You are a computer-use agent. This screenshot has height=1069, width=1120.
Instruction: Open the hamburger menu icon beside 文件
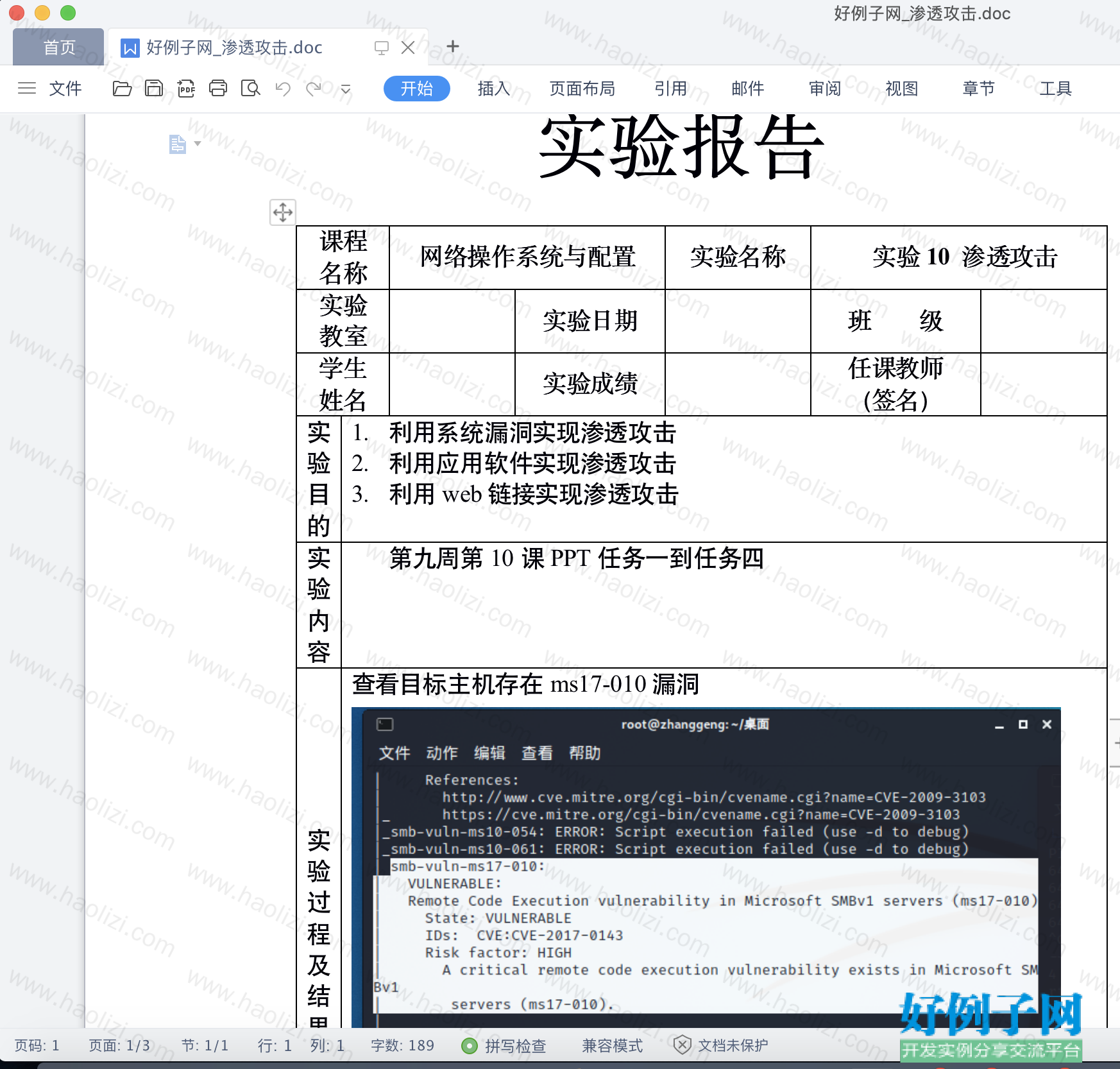coord(27,89)
